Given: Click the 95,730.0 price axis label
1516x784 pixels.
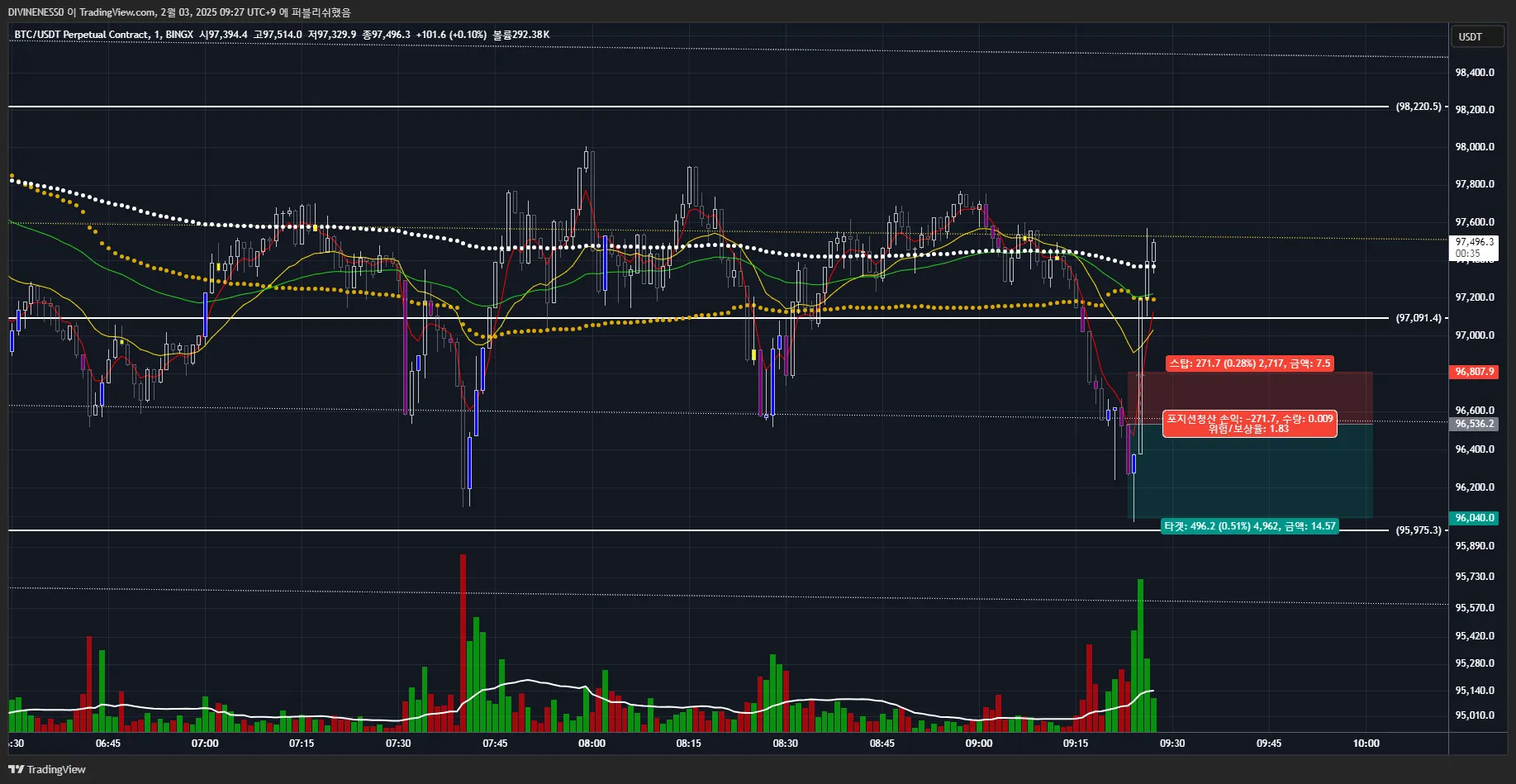Looking at the screenshot, I should (1475, 577).
